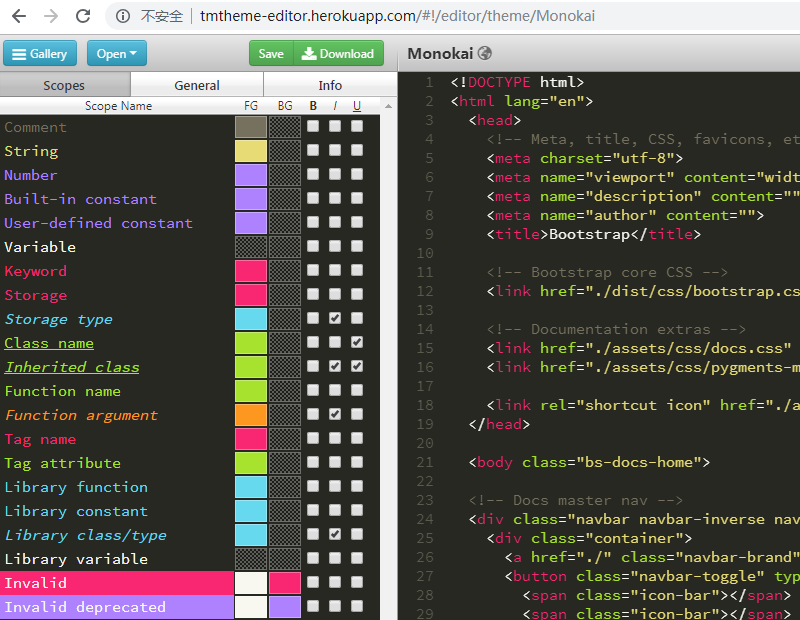Pick foreground color for String
The image size is (800, 620).
pos(251,151)
